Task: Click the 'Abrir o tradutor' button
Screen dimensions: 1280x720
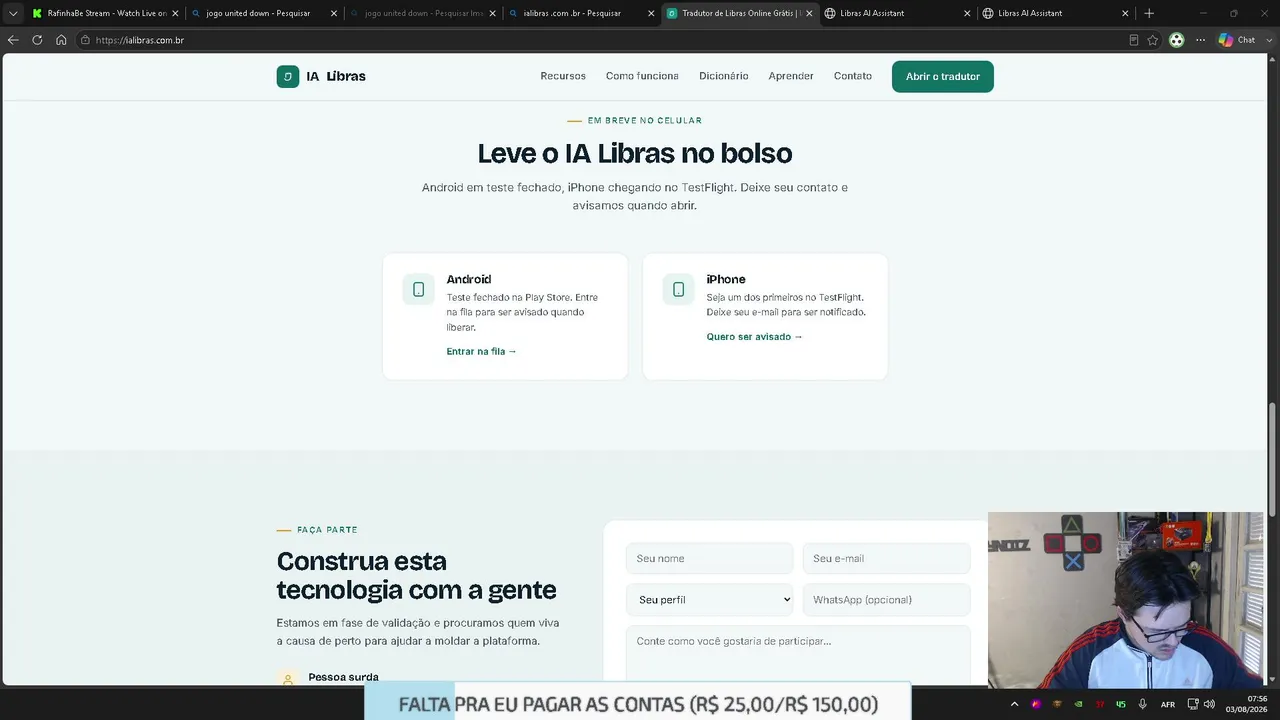Action: tap(943, 76)
